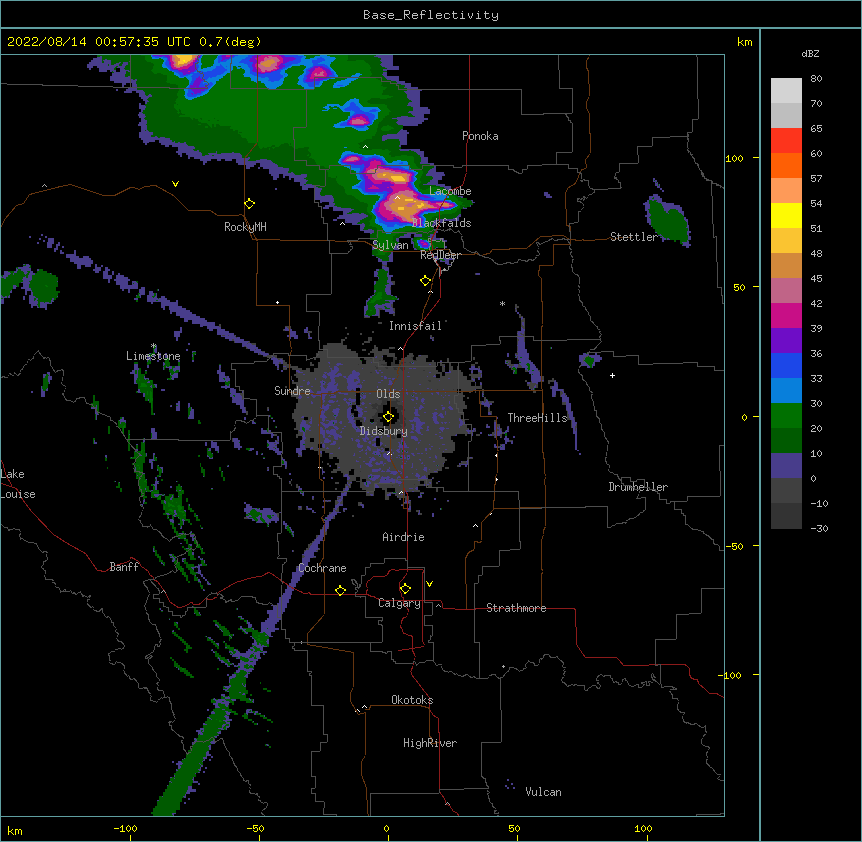Click the Base_Reflectivity title text
Screen dimensions: 862x842
431,15
